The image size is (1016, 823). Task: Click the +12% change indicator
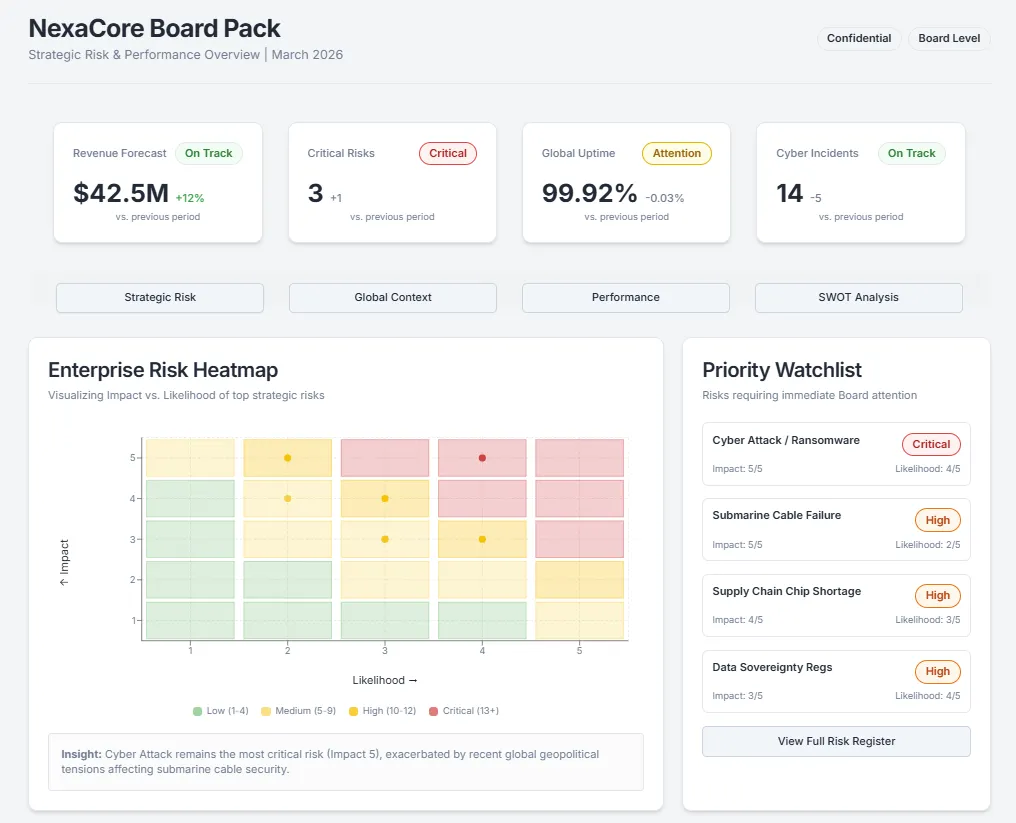pos(190,198)
